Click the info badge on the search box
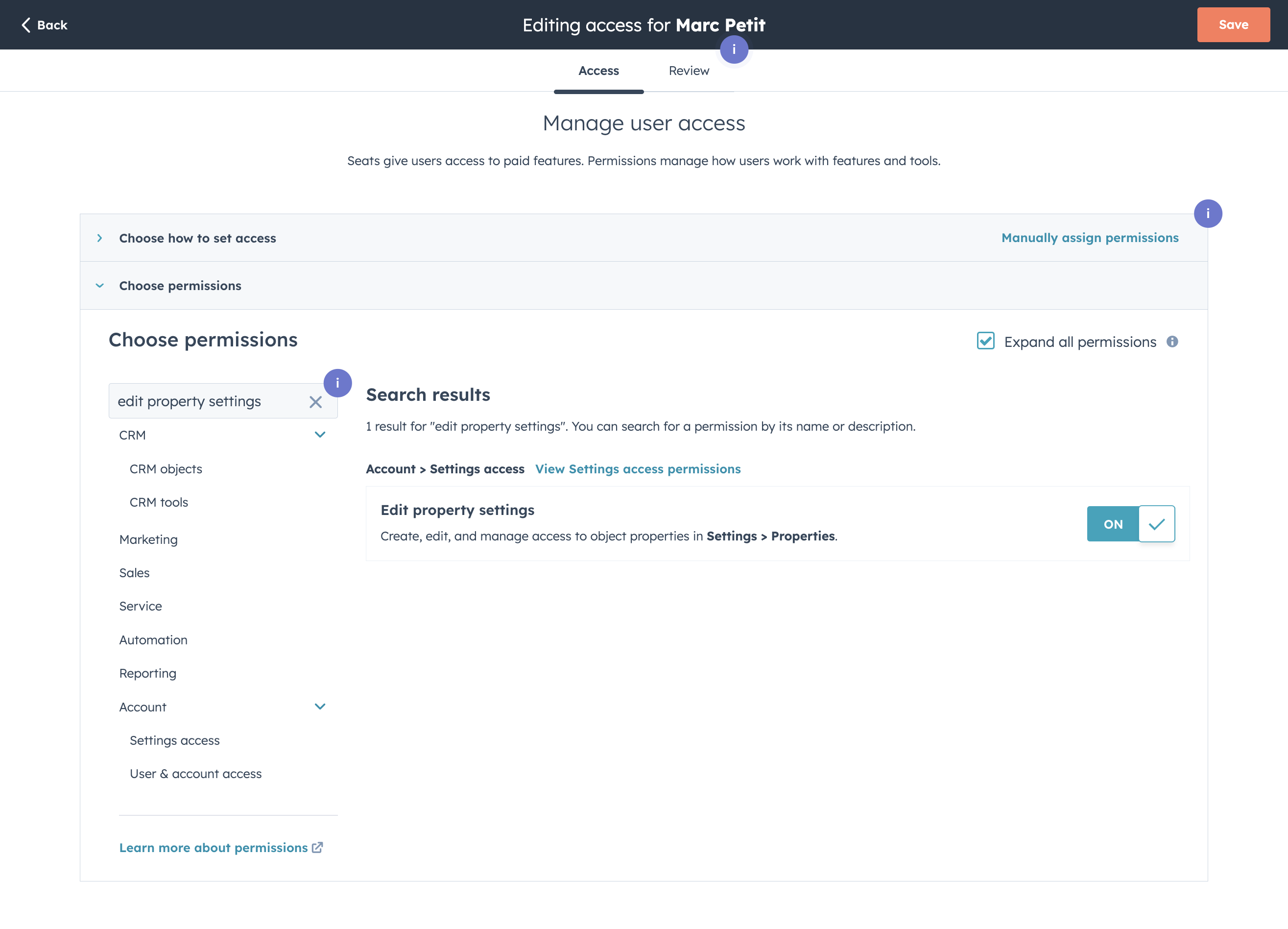Viewport: 1288px width, 929px height. [x=337, y=383]
